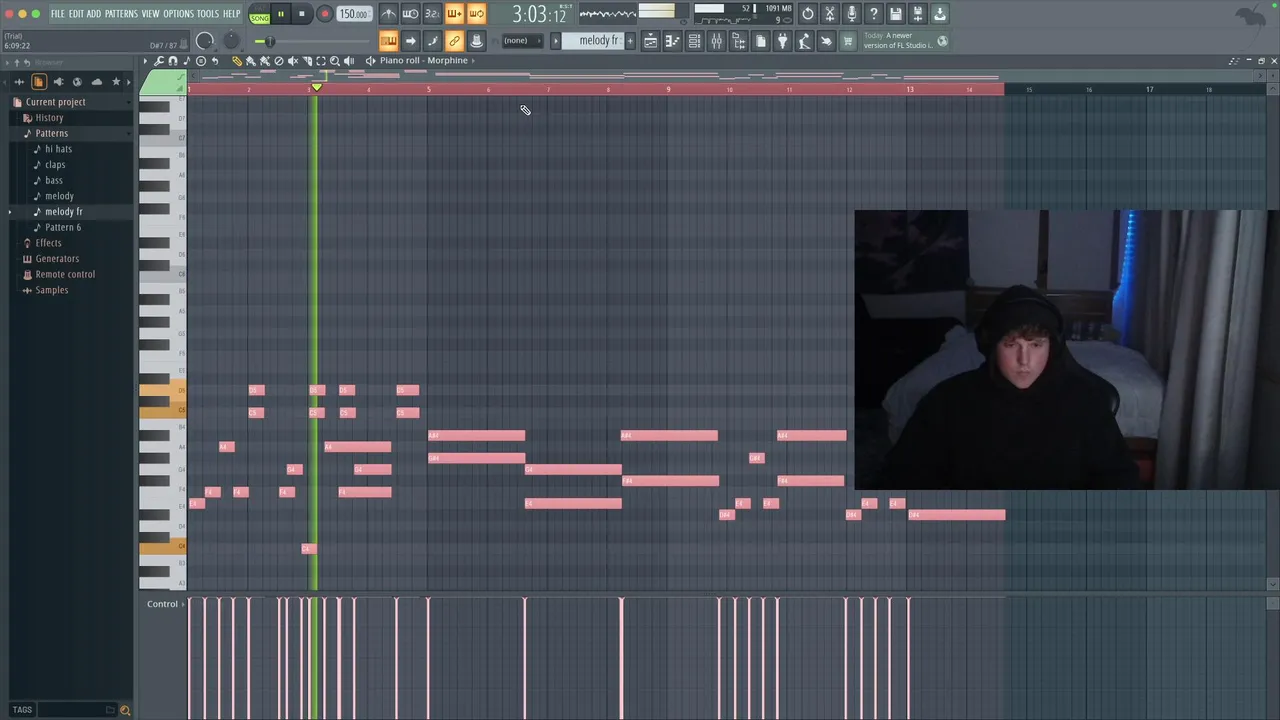1280x720 pixels.
Task: Toggle the 3-2-1 countdown before recording
Action: coord(432,14)
